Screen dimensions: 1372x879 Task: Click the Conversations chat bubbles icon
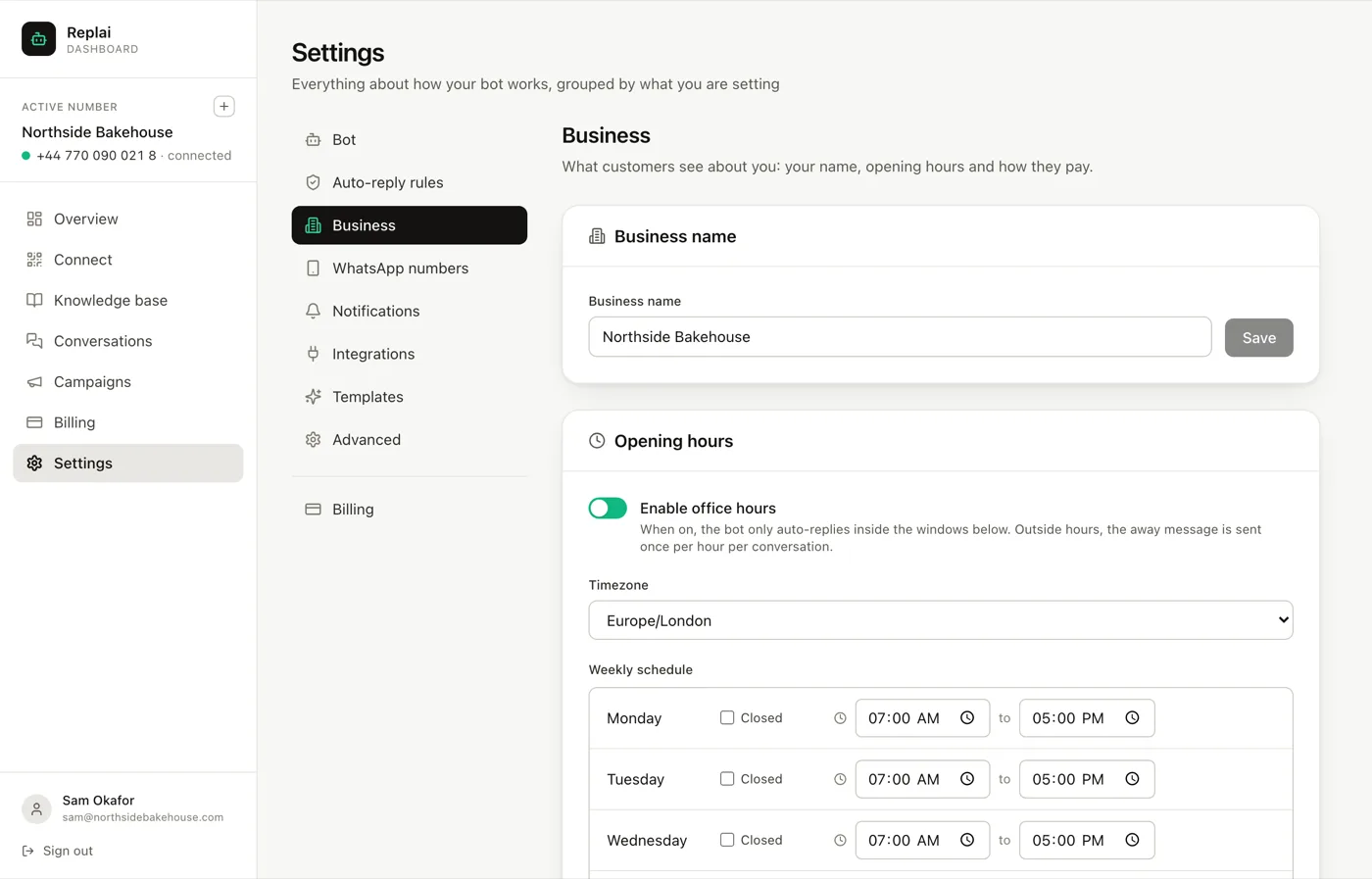pyautogui.click(x=34, y=341)
